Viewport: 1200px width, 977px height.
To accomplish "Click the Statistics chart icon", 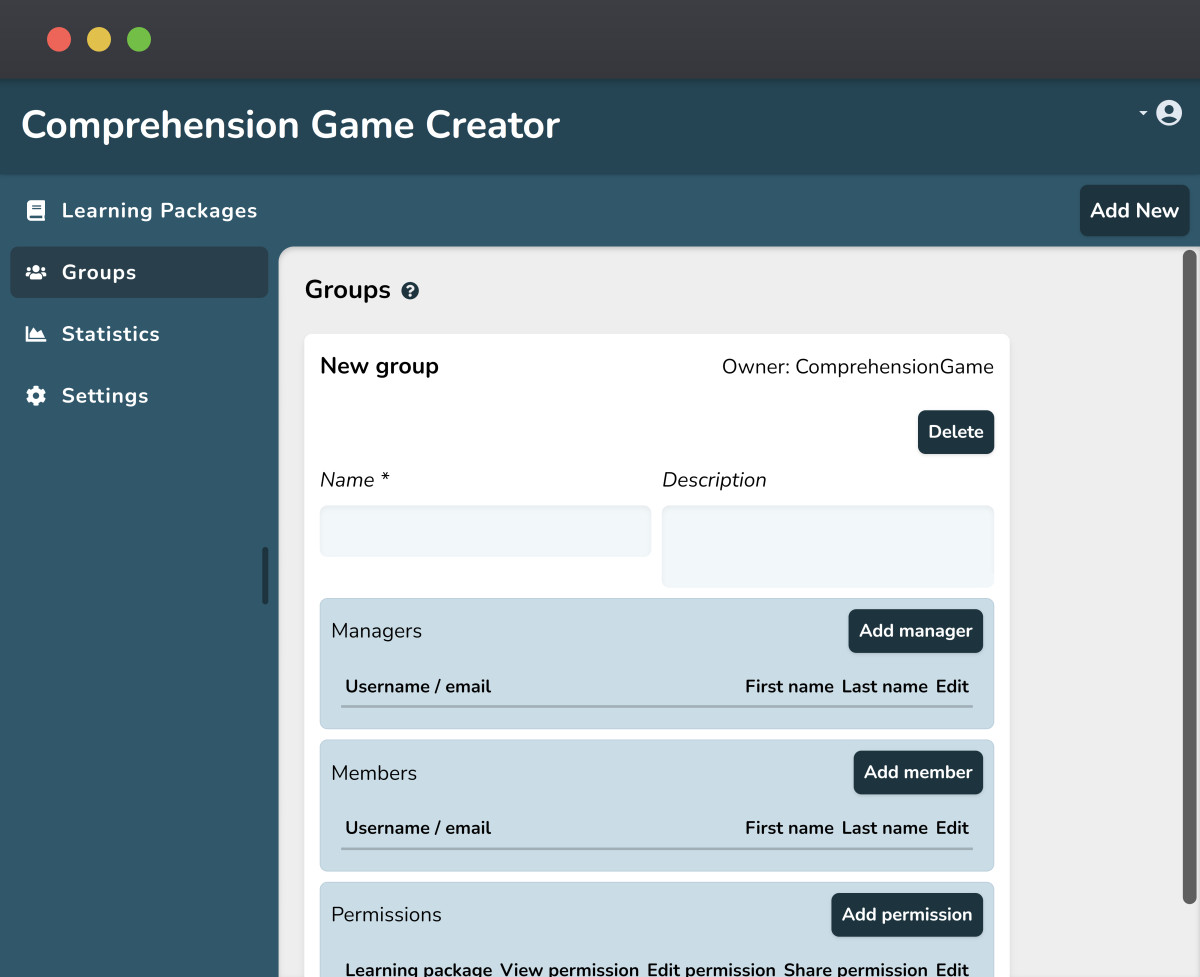I will point(36,334).
